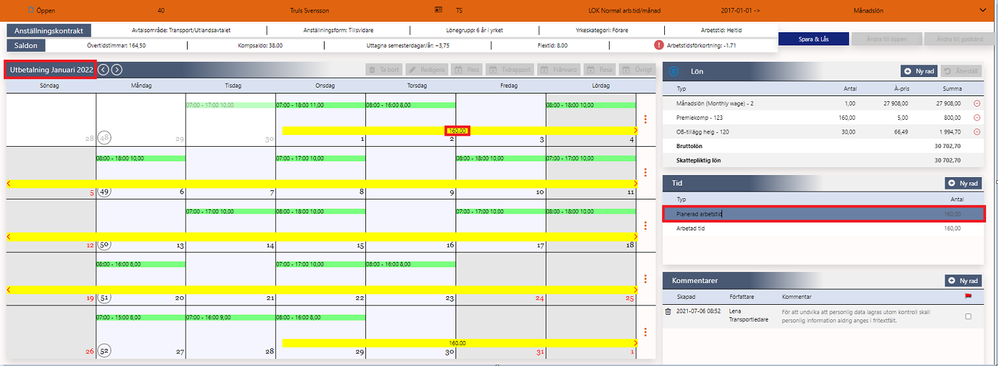
Task: Remove the Månadslön salary row
Action: pos(977,103)
